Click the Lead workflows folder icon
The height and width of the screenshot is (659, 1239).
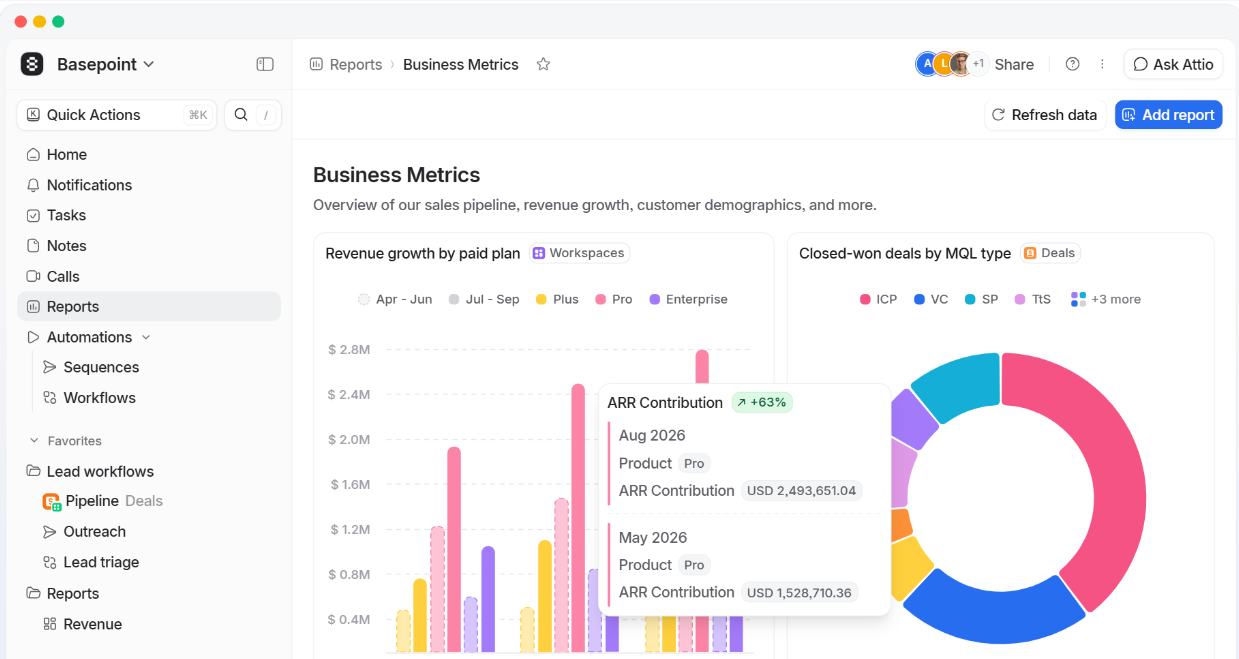[33, 471]
